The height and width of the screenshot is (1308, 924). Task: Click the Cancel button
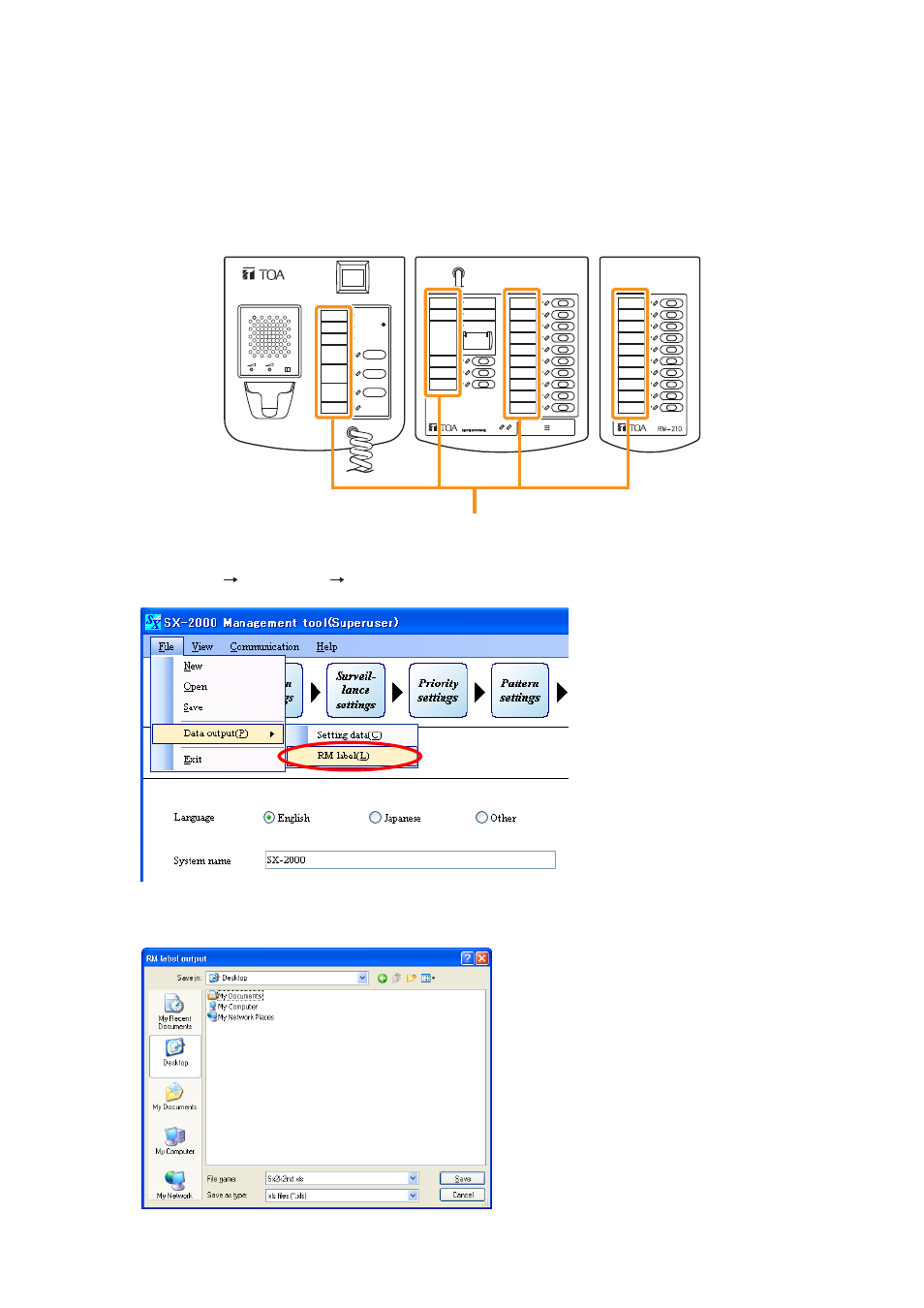pos(462,1196)
